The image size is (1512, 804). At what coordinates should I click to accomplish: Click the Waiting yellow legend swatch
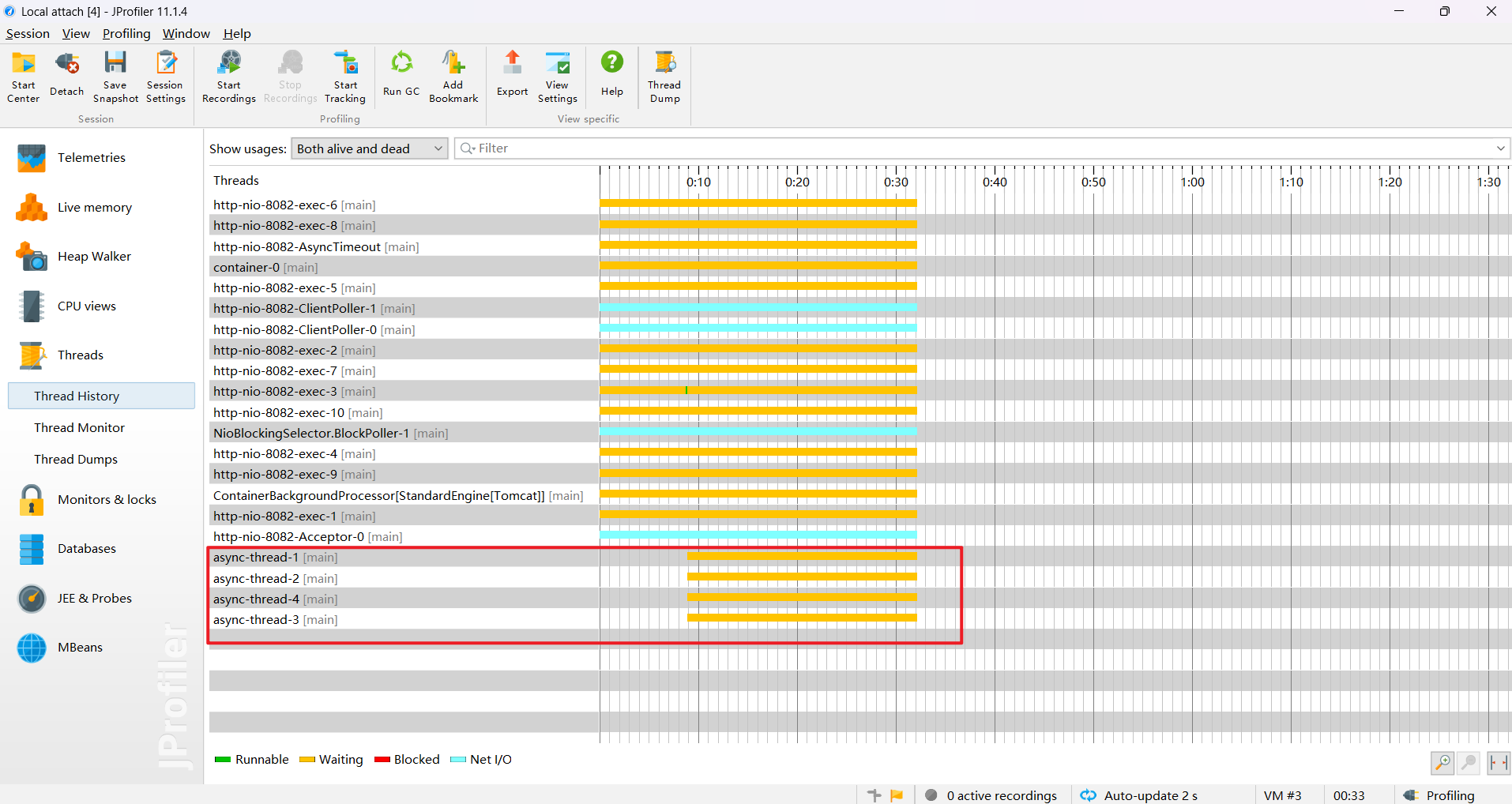pyautogui.click(x=307, y=760)
